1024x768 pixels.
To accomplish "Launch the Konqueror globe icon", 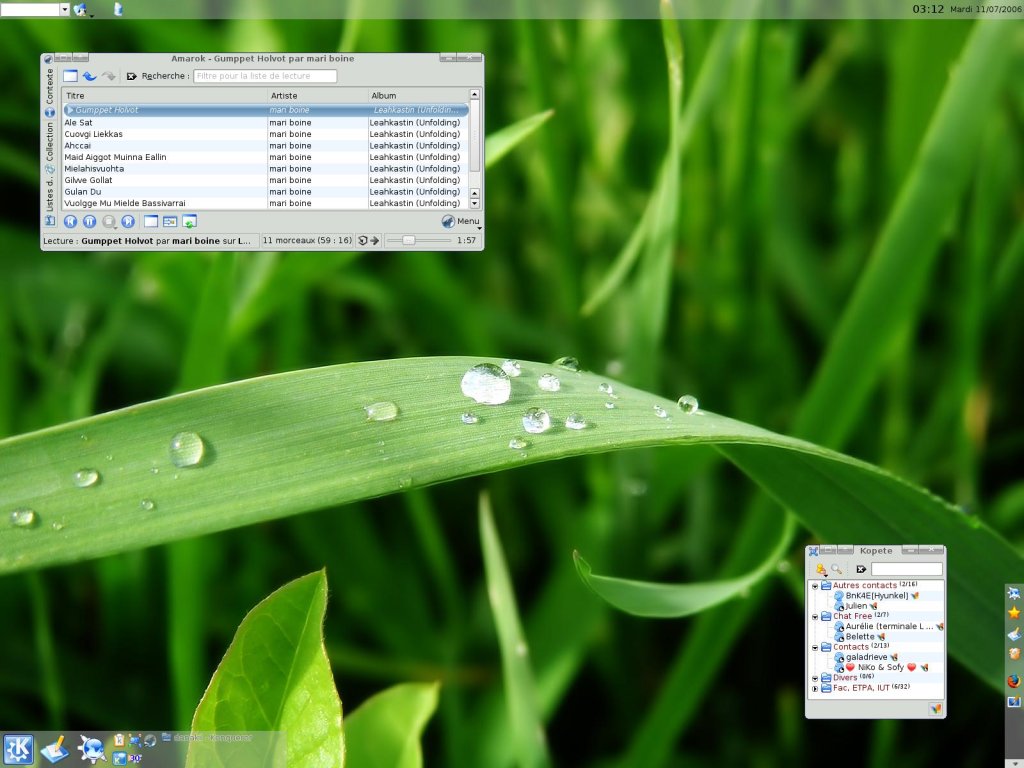I will (x=91, y=749).
